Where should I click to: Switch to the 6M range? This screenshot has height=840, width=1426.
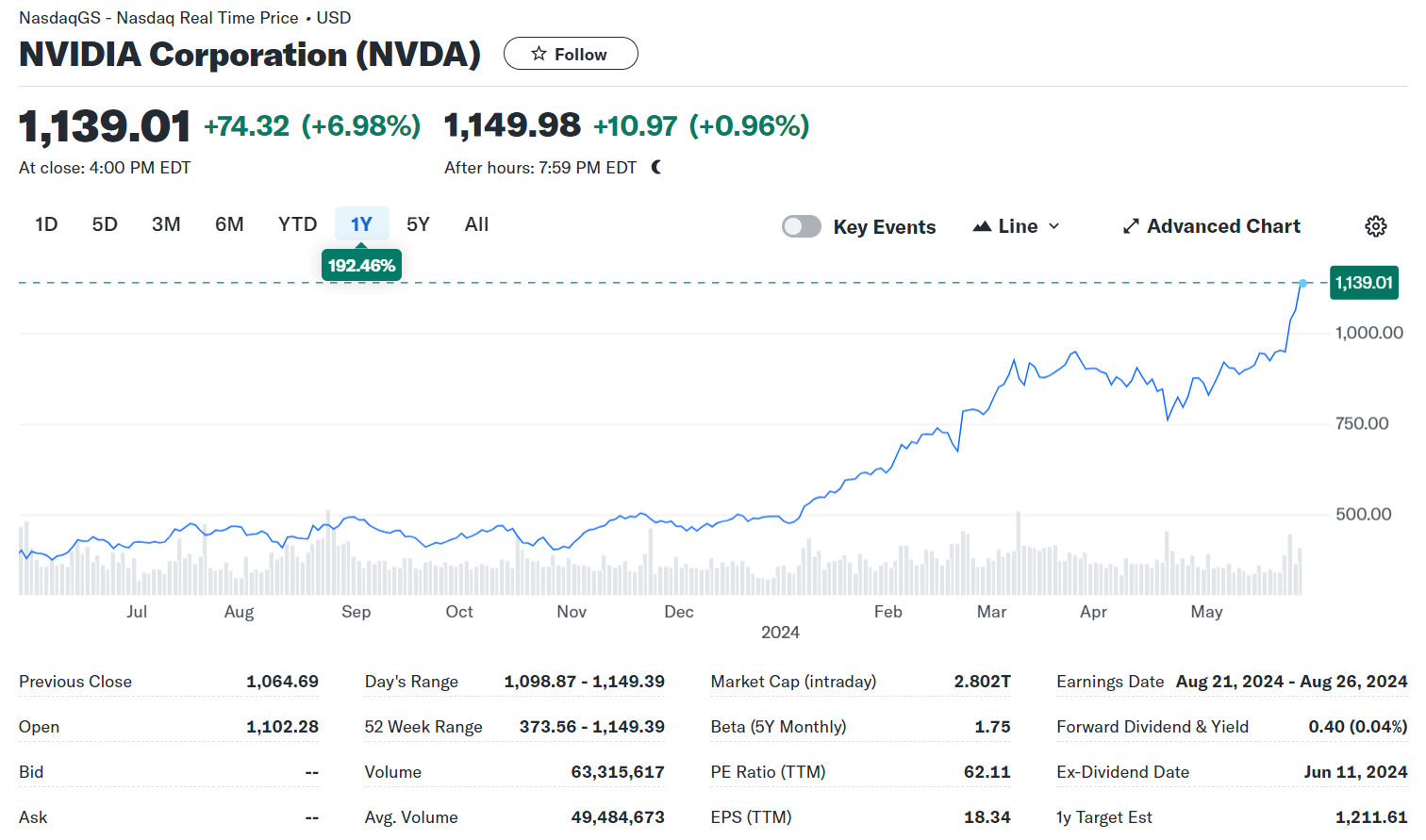pyautogui.click(x=229, y=224)
